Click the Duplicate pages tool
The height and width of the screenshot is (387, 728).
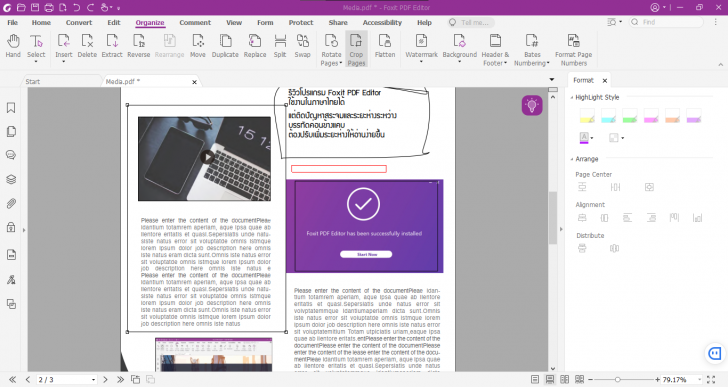pos(225,46)
